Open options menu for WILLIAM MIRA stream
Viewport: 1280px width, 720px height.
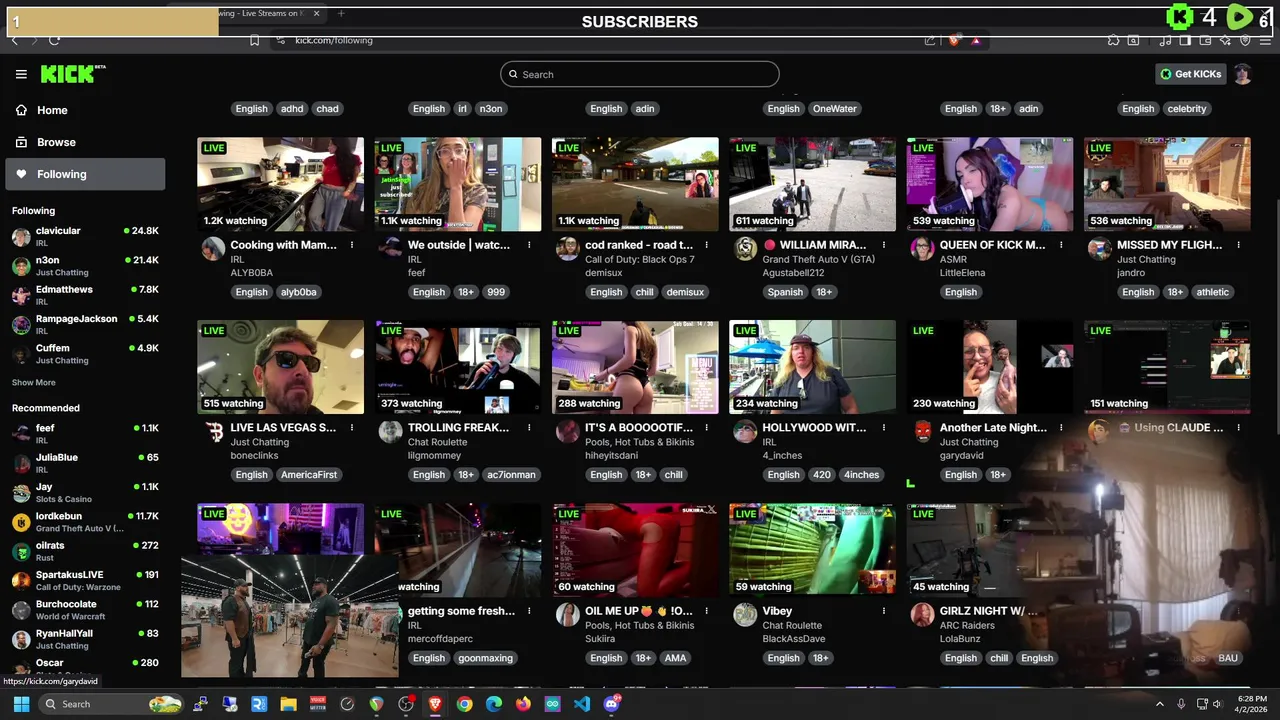[884, 245]
